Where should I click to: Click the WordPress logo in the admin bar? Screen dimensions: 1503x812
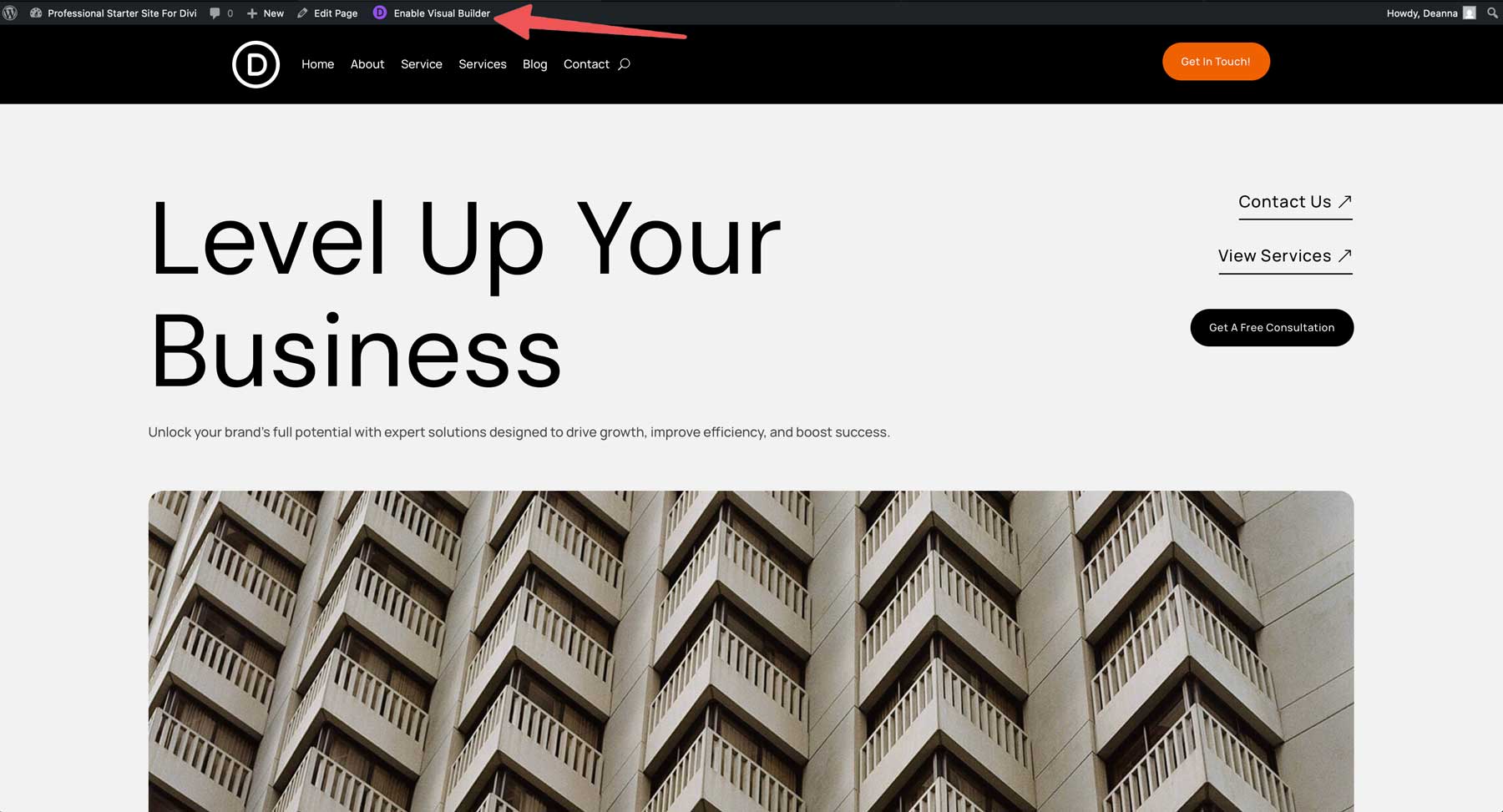coord(12,13)
